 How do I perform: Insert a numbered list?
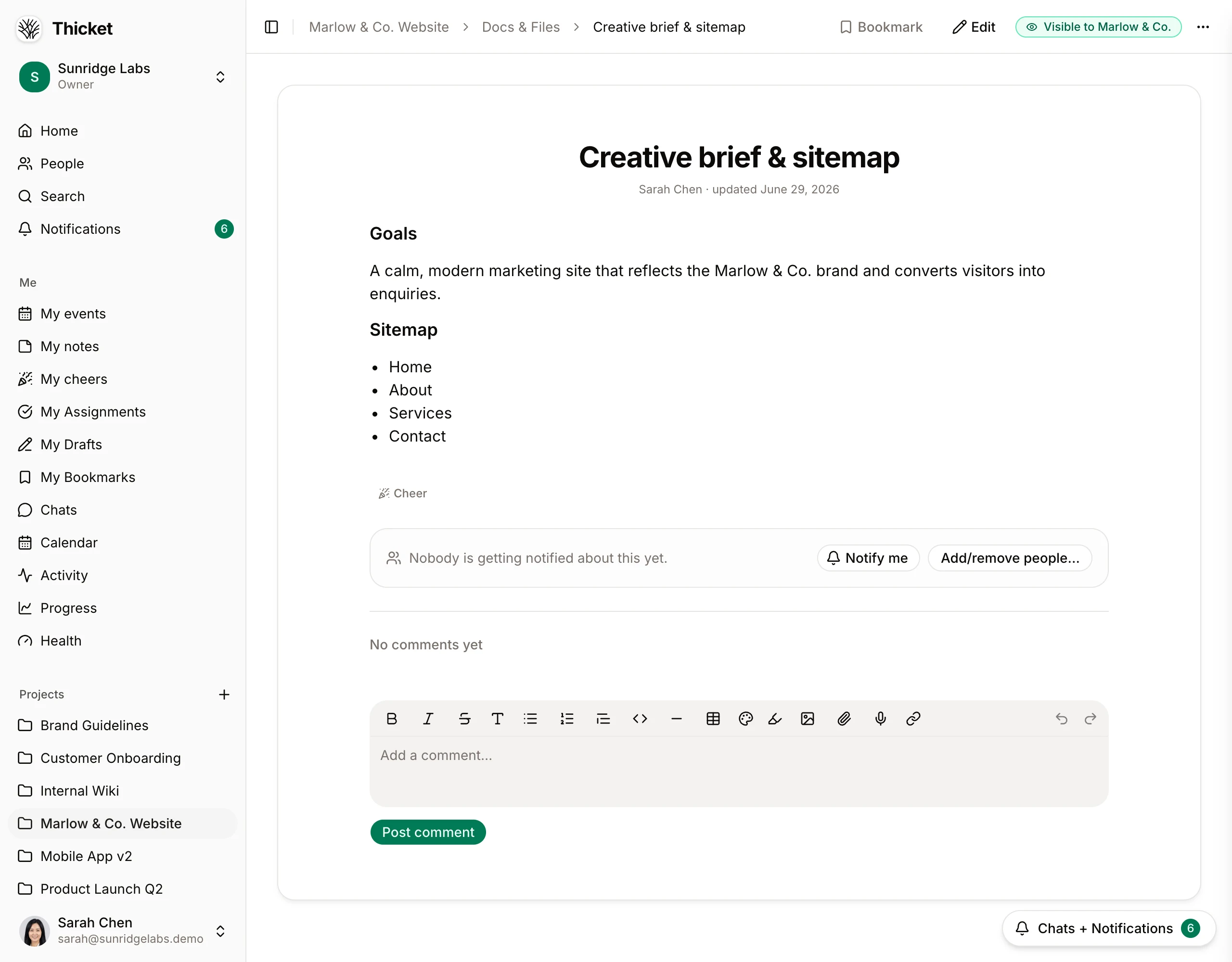point(567,719)
